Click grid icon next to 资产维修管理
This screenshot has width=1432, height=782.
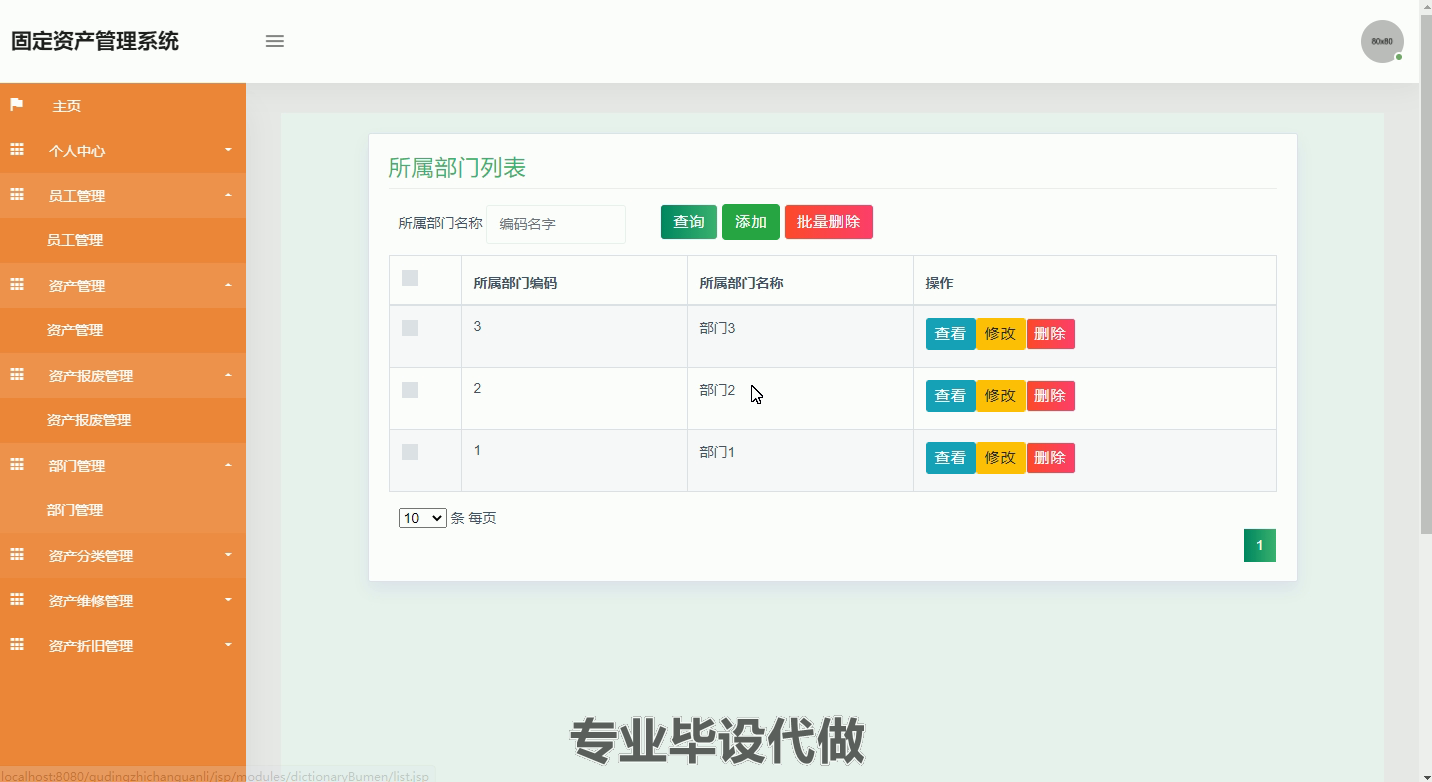pyautogui.click(x=17, y=600)
